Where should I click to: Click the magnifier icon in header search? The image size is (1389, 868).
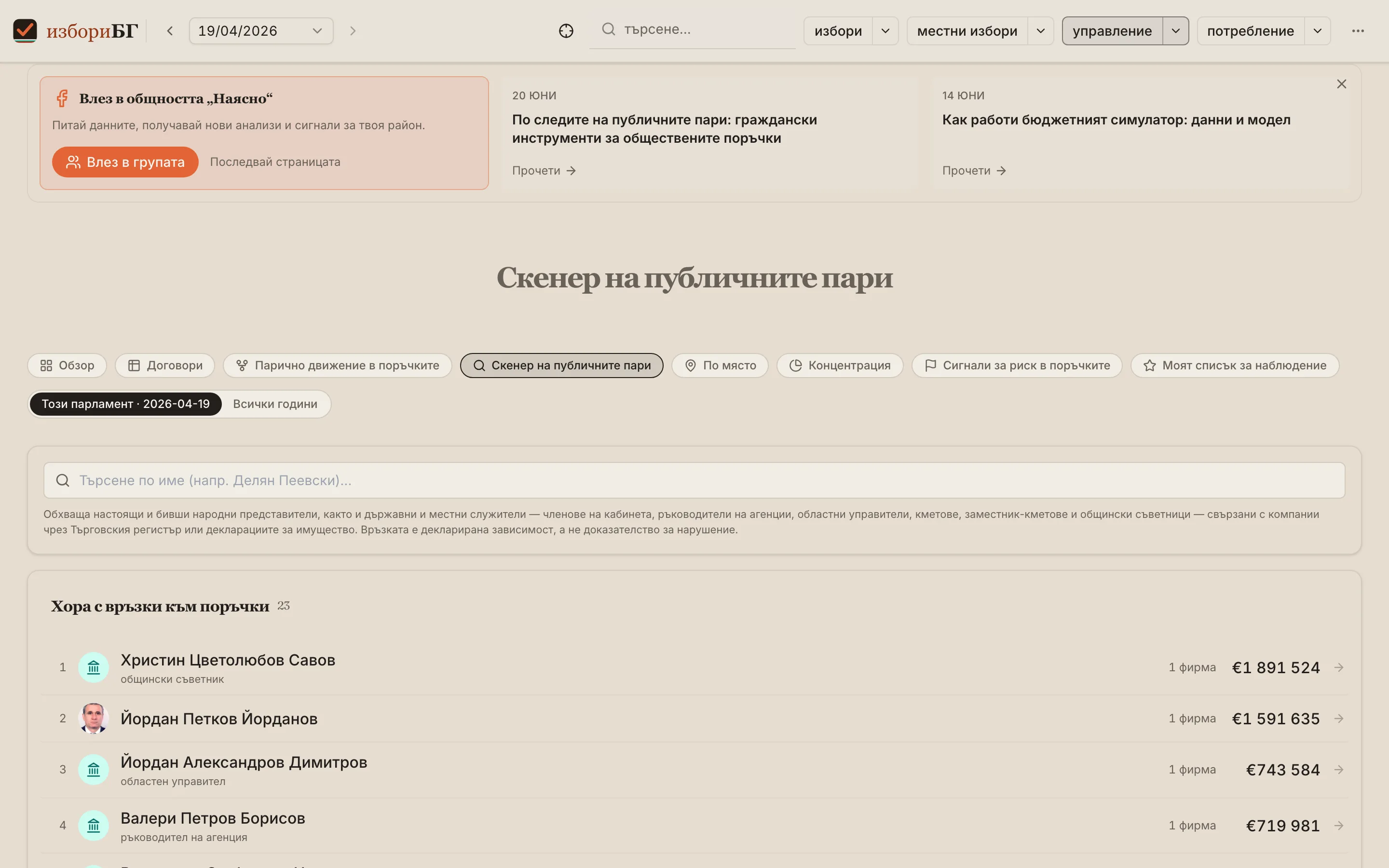point(608,29)
